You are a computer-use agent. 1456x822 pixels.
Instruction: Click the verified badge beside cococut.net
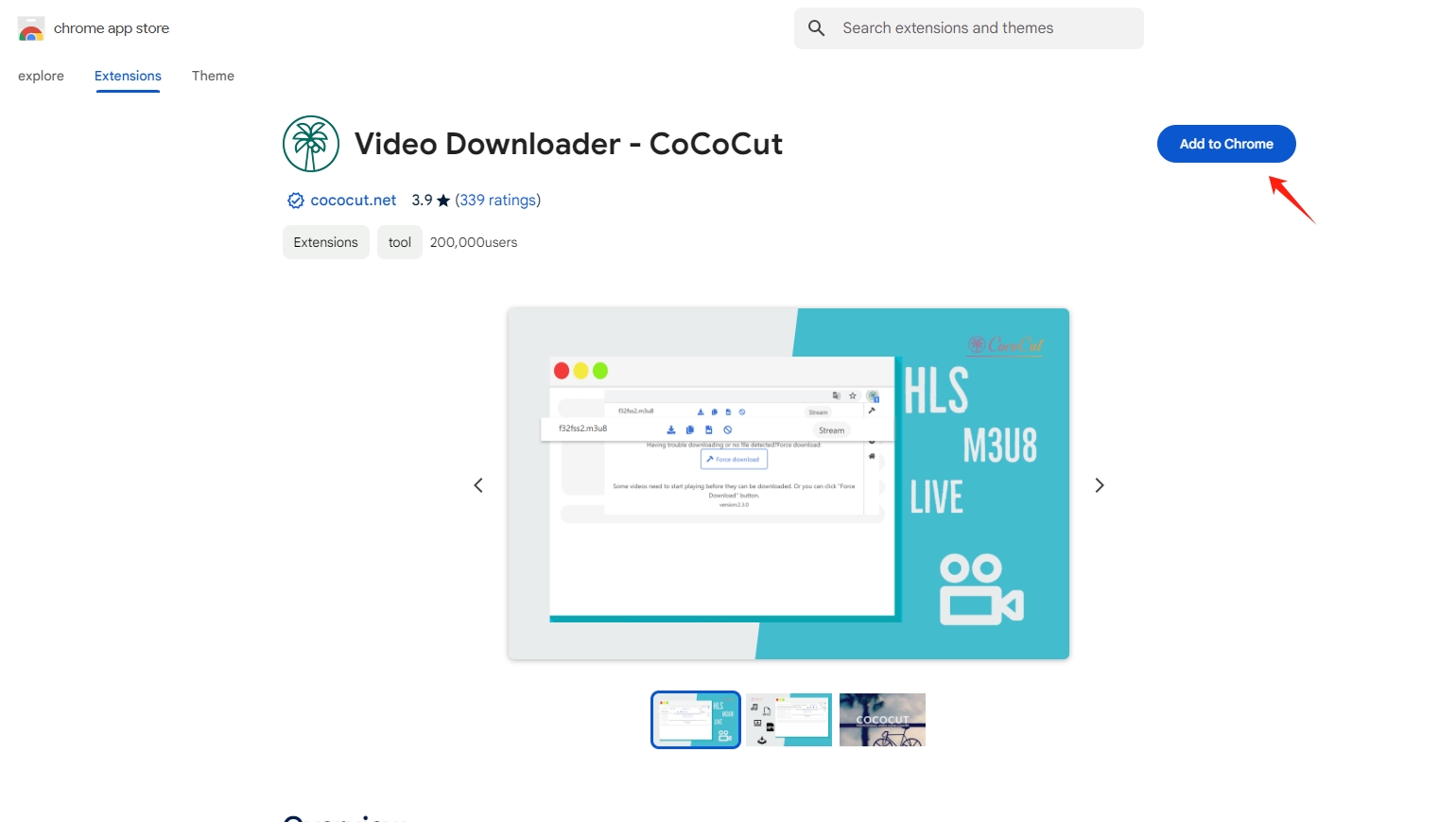coord(296,201)
